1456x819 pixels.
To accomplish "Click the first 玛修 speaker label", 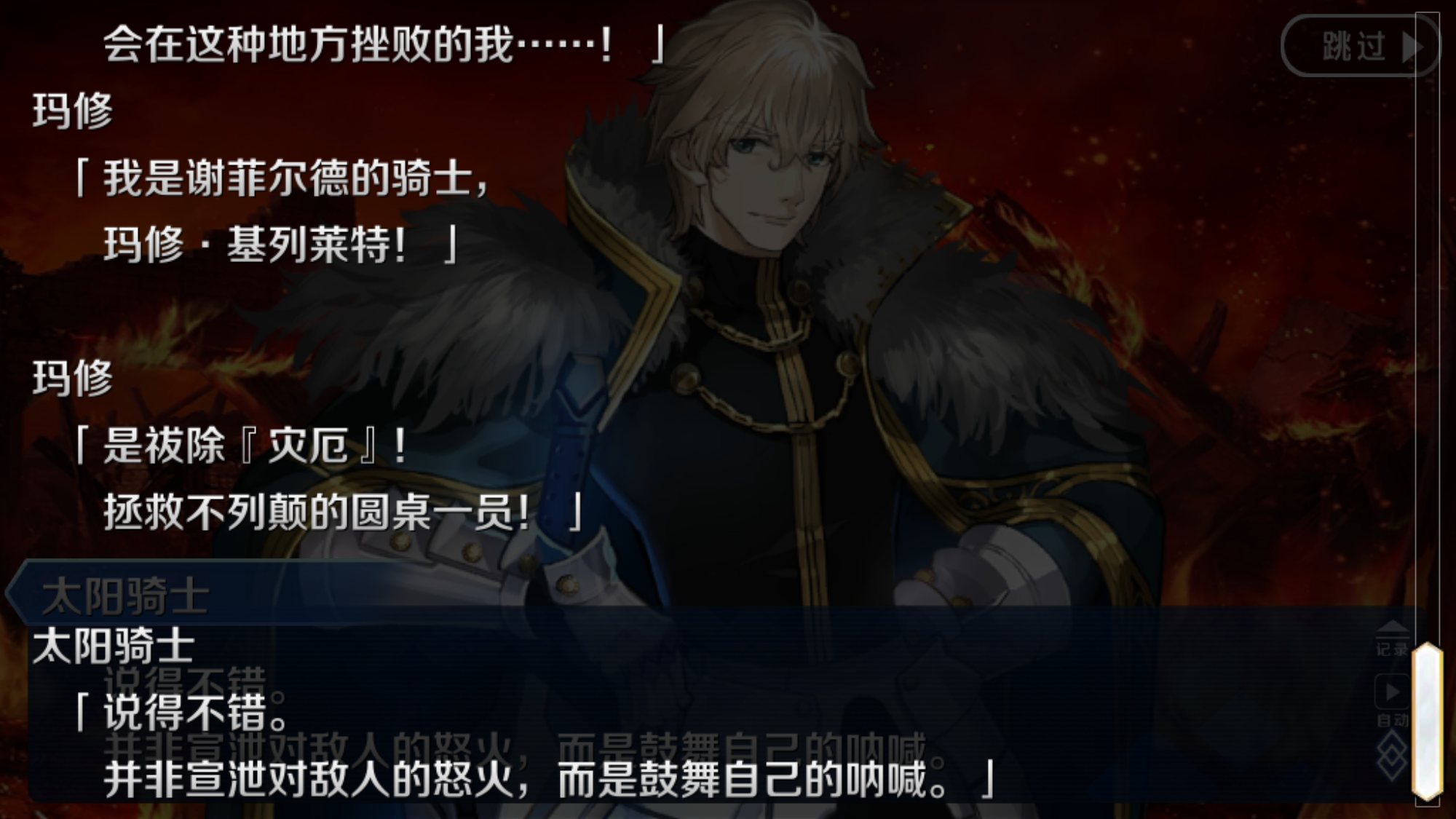I will (x=73, y=111).
